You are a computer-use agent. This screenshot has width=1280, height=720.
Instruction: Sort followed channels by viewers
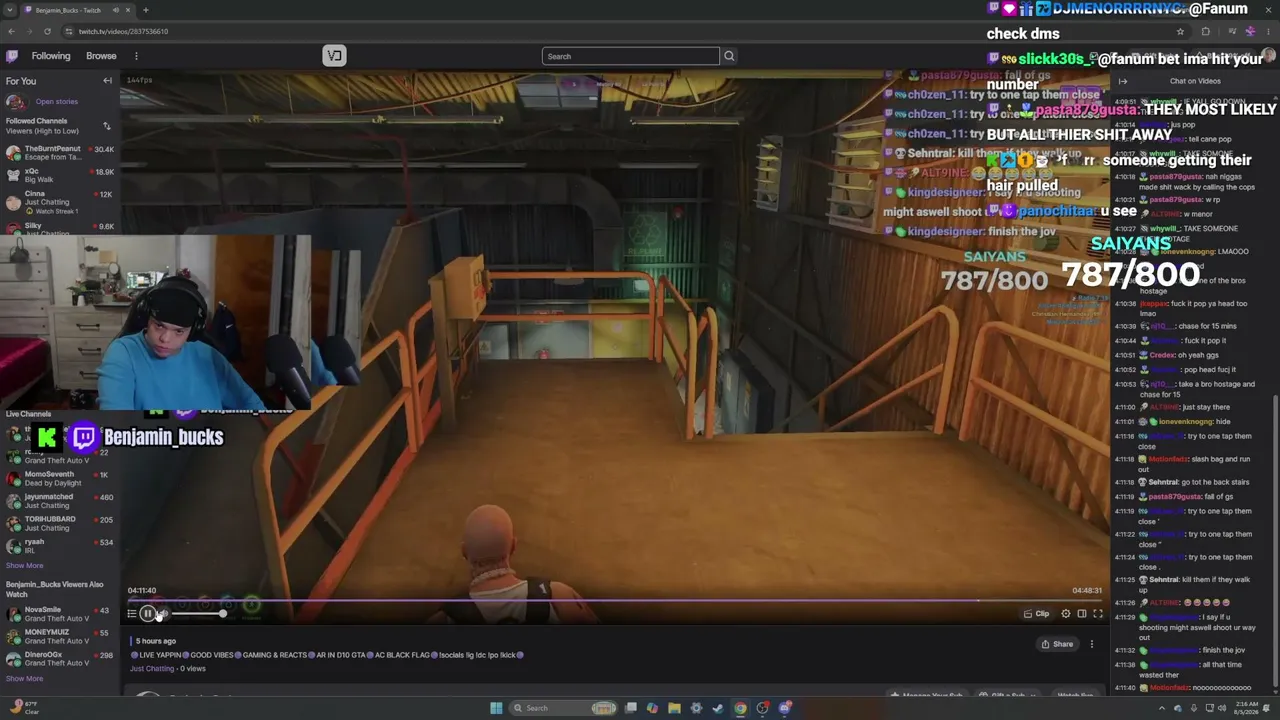(107, 126)
